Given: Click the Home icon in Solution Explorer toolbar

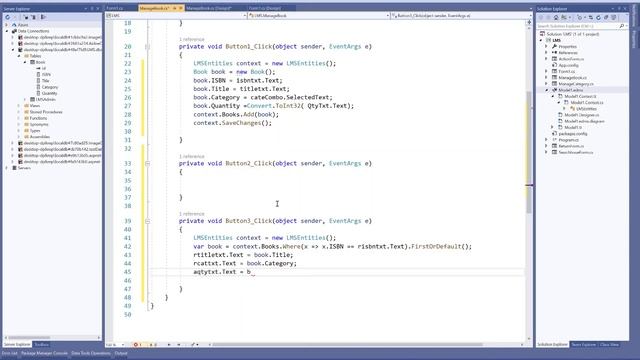Looking at the screenshot, I should tap(556, 18).
